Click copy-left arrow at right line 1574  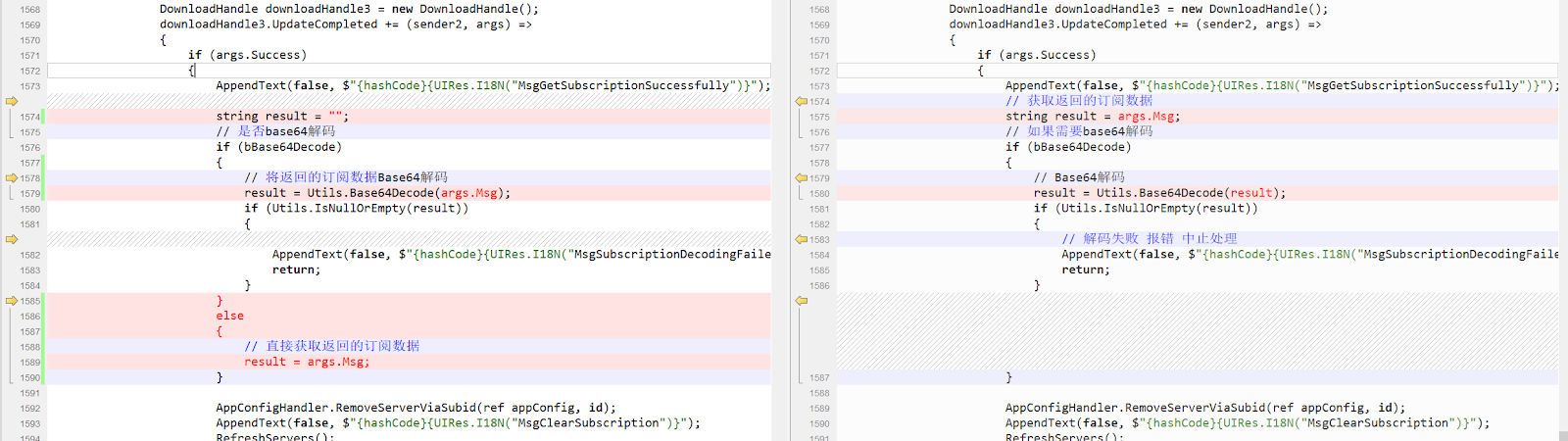click(801, 101)
